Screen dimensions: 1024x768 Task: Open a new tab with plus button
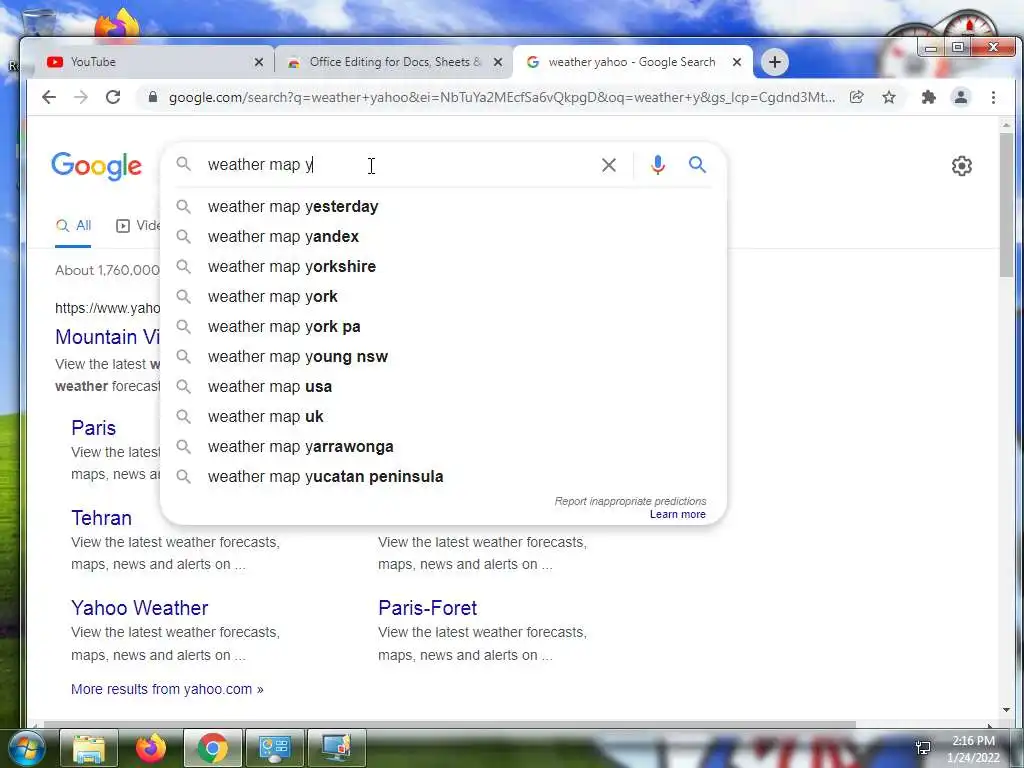775,62
